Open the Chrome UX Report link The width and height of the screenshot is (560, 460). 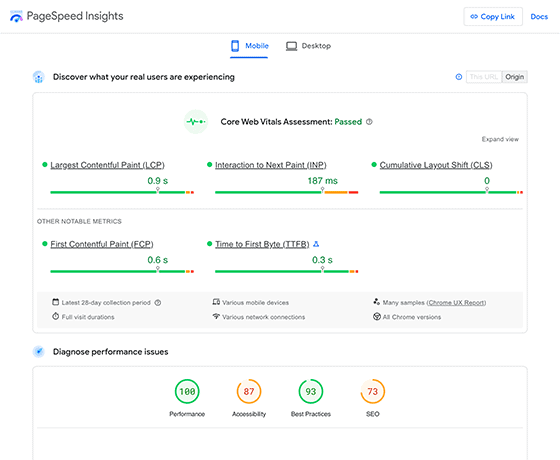click(x=456, y=303)
